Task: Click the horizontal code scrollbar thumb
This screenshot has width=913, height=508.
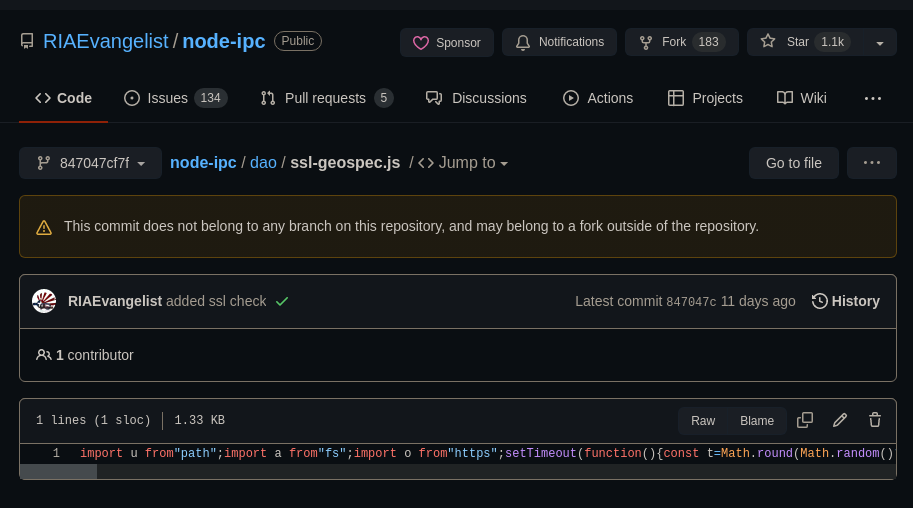Action: [58, 472]
